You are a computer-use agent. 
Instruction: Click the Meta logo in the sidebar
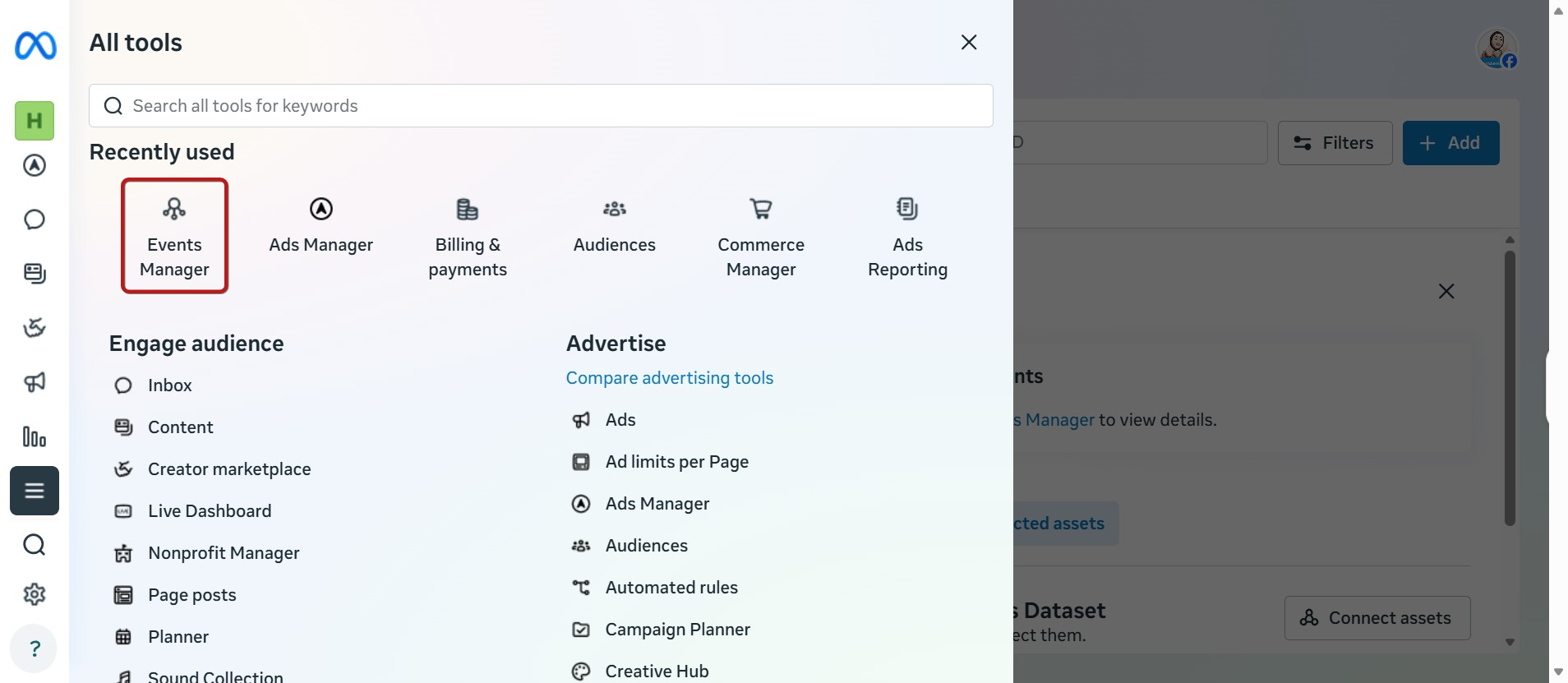[35, 45]
